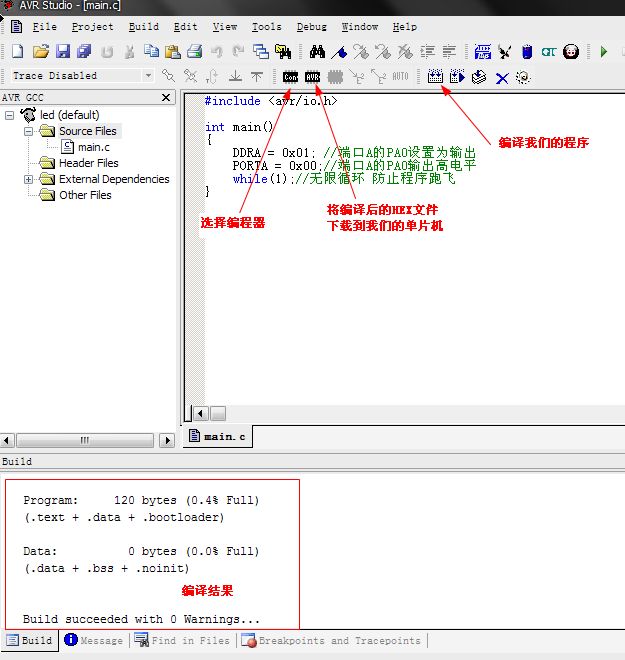Open the Project menu

pos(93,27)
